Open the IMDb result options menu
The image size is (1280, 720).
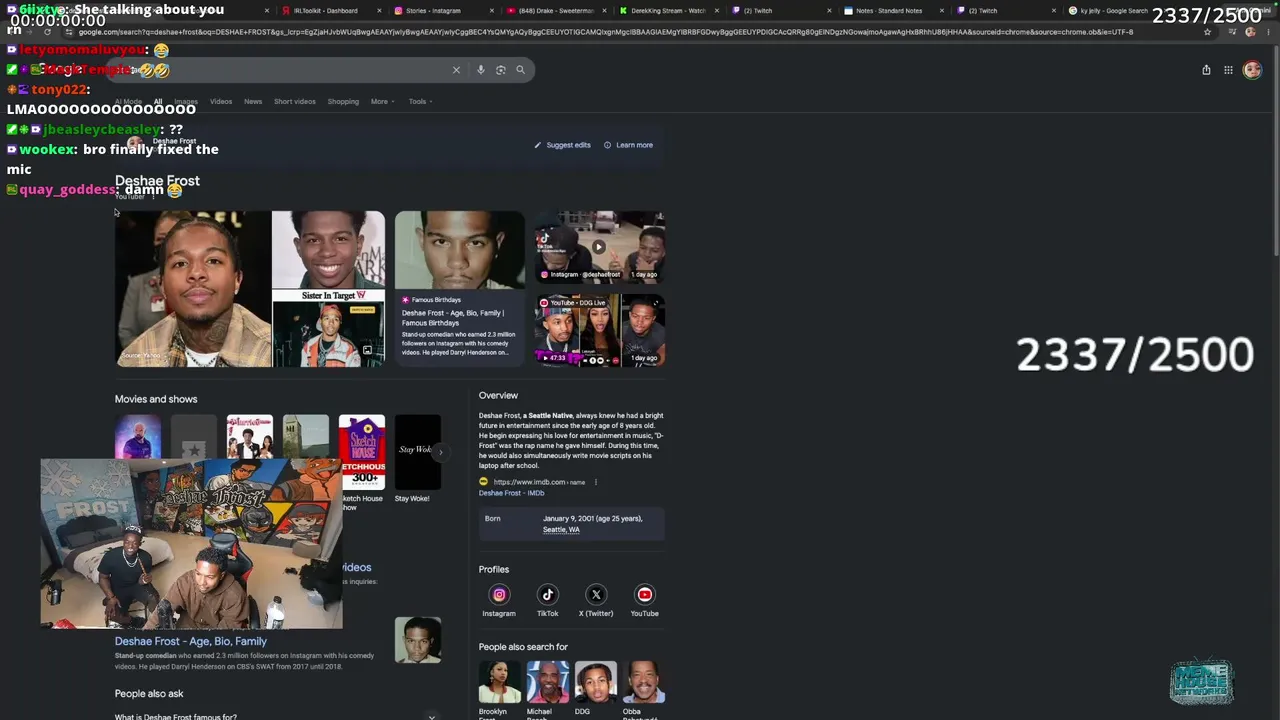[x=596, y=482]
